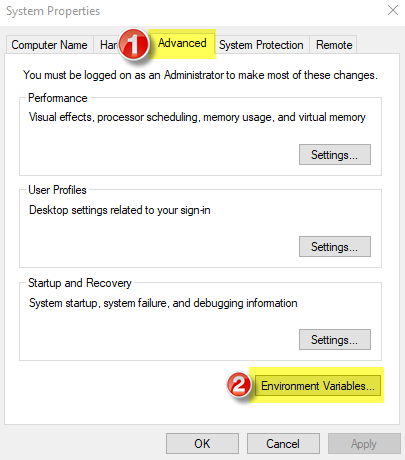This screenshot has height=460, width=405.
Task: Open User Profiles Settings button
Action: tap(335, 247)
